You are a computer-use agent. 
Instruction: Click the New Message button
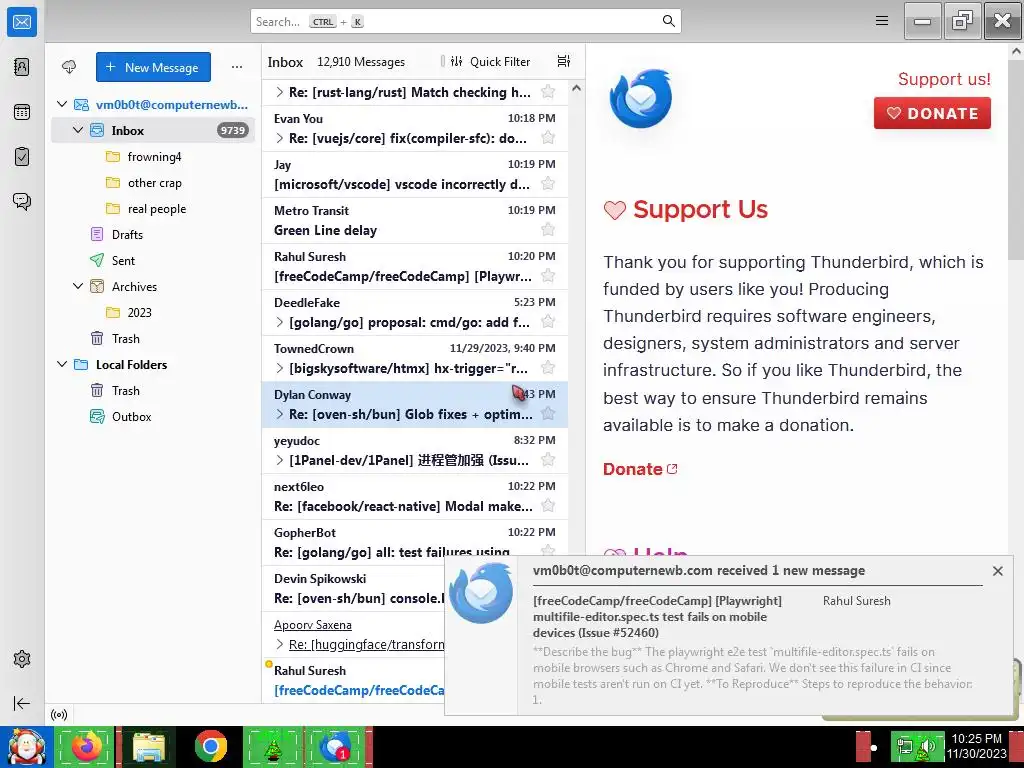[x=153, y=67]
